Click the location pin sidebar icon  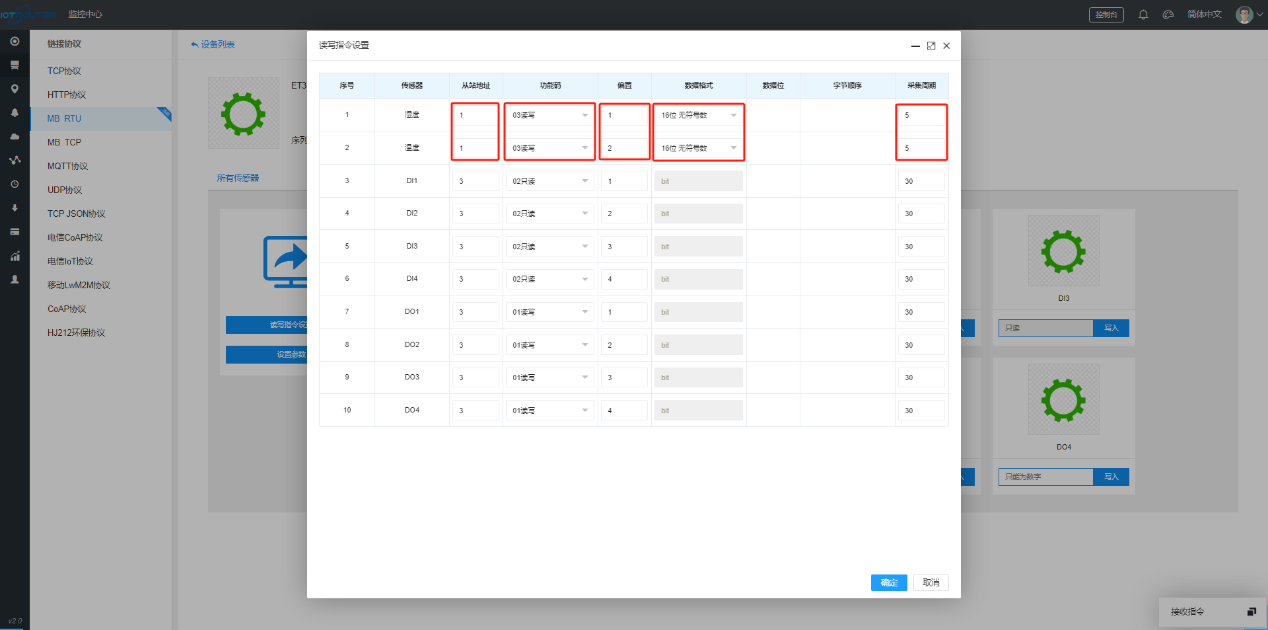14,89
